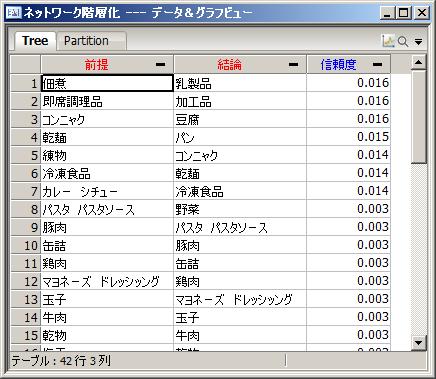Select the 佃煮 cell in row 1
Screen dimensions: 436x379
click(x=107, y=83)
